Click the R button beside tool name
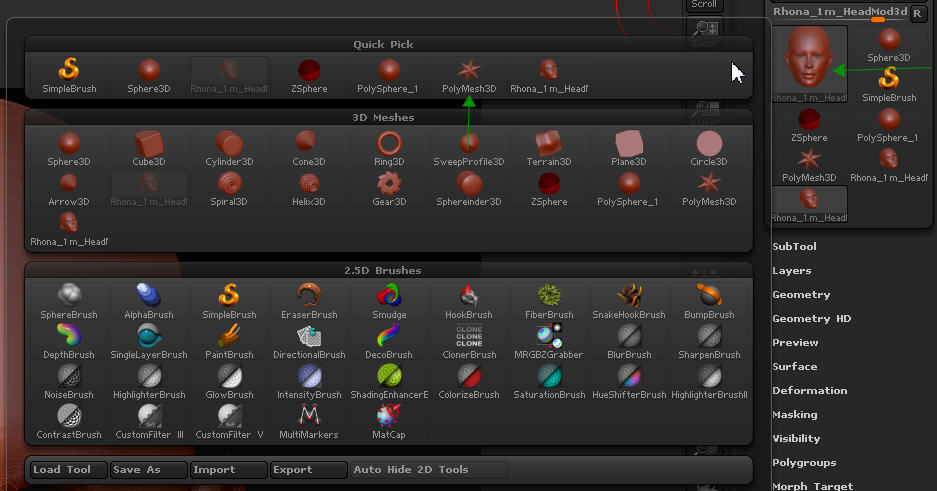 point(917,13)
